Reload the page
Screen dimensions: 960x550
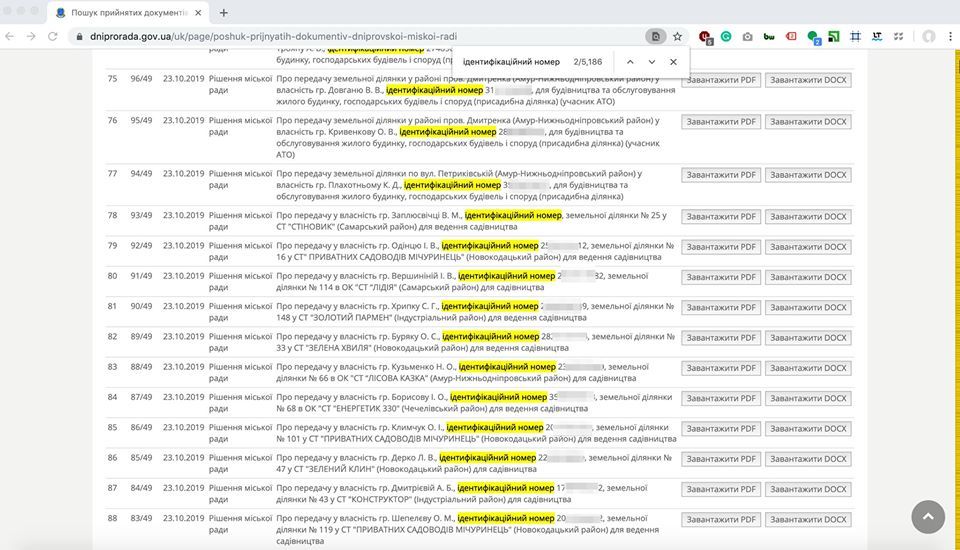click(54, 36)
